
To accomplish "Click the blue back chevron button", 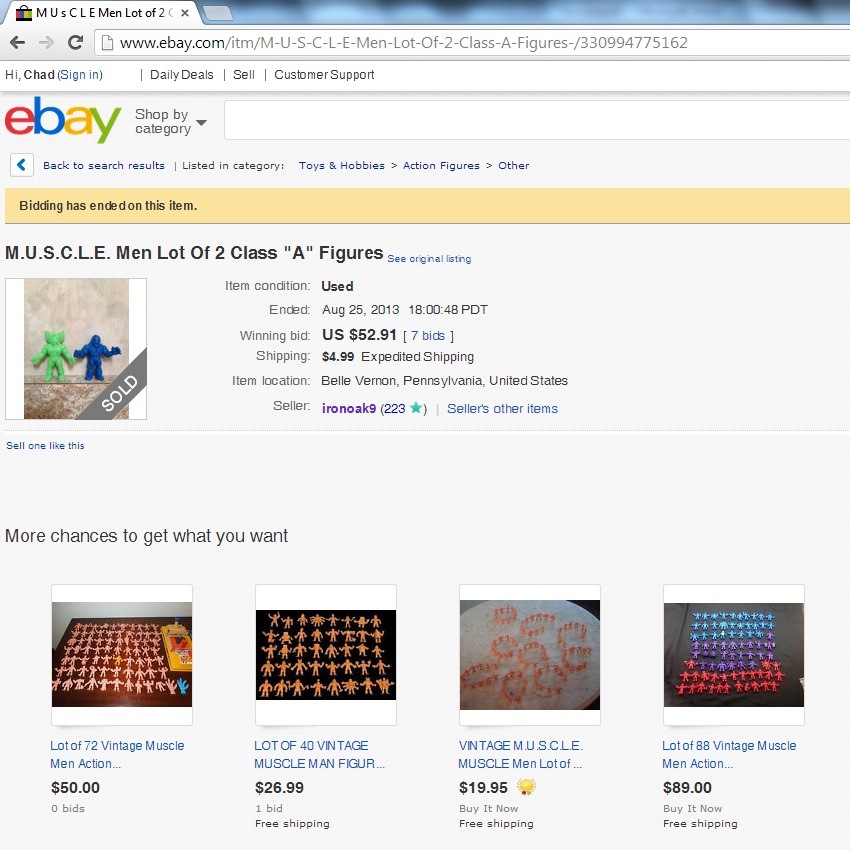I will pos(22,165).
